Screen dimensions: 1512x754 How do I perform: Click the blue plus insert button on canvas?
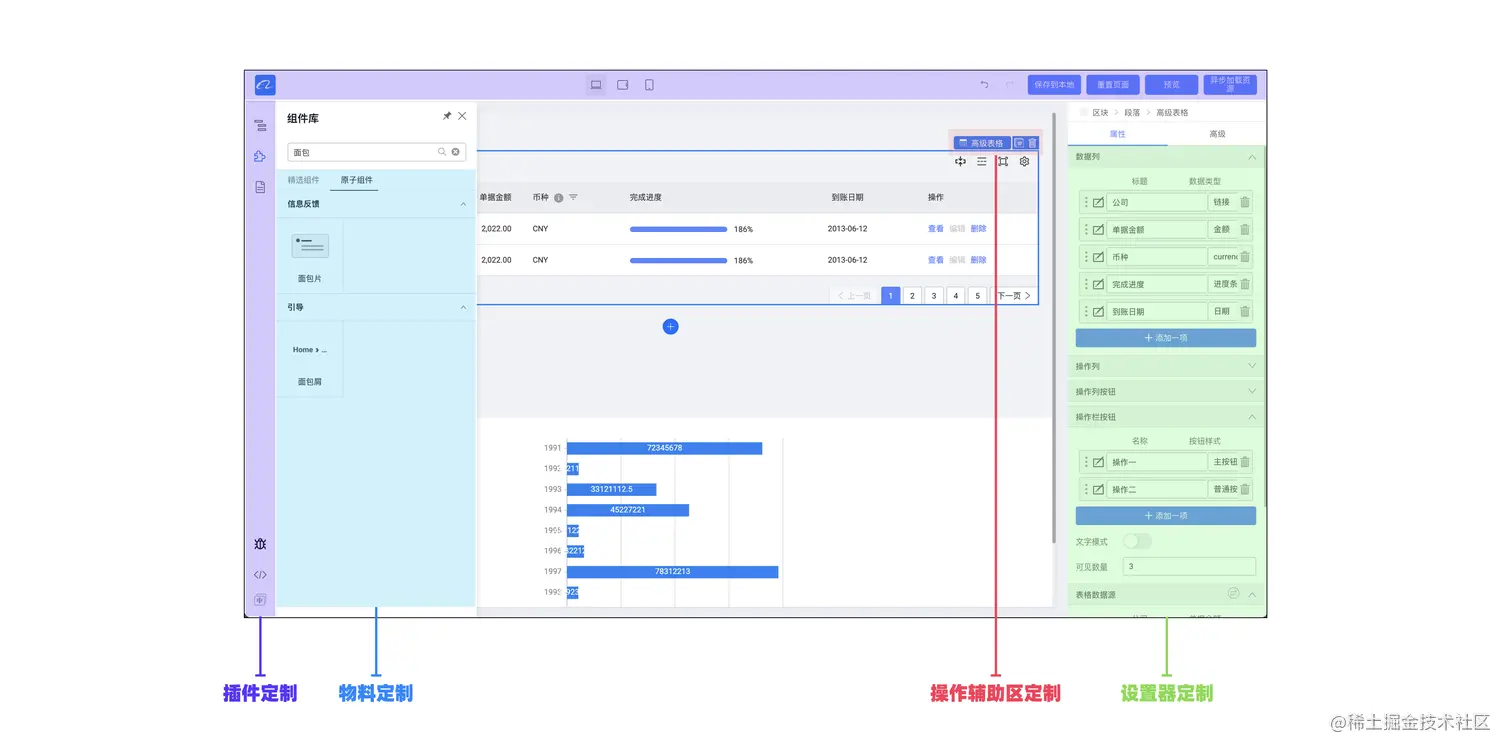coord(670,326)
